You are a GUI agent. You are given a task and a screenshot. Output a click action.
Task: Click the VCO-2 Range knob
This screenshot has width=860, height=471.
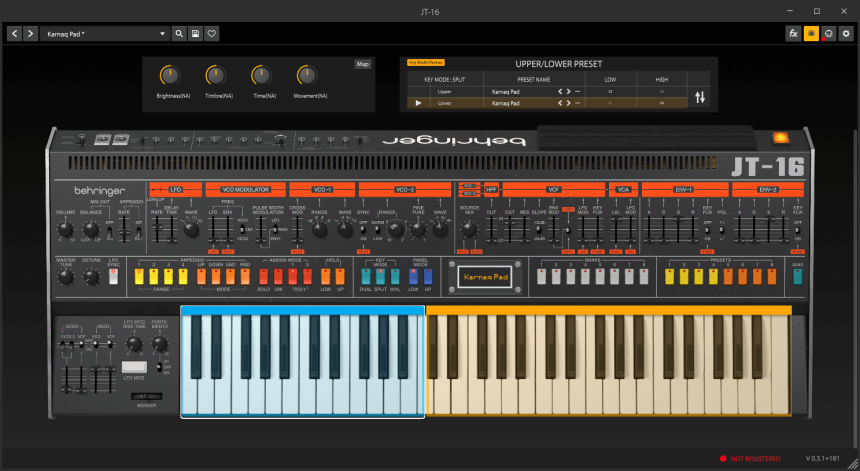(x=395, y=230)
